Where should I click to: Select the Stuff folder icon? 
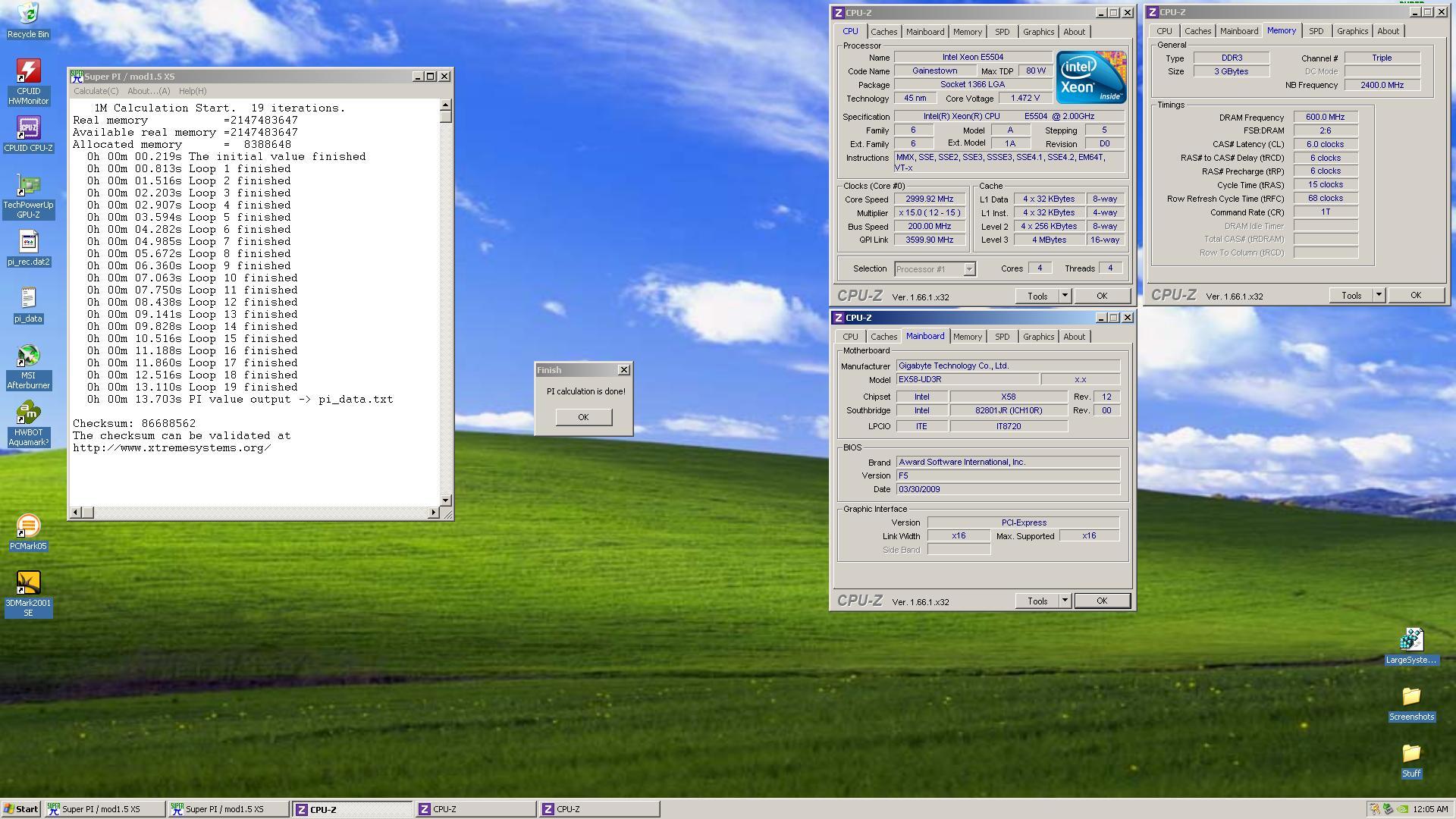(1410, 761)
